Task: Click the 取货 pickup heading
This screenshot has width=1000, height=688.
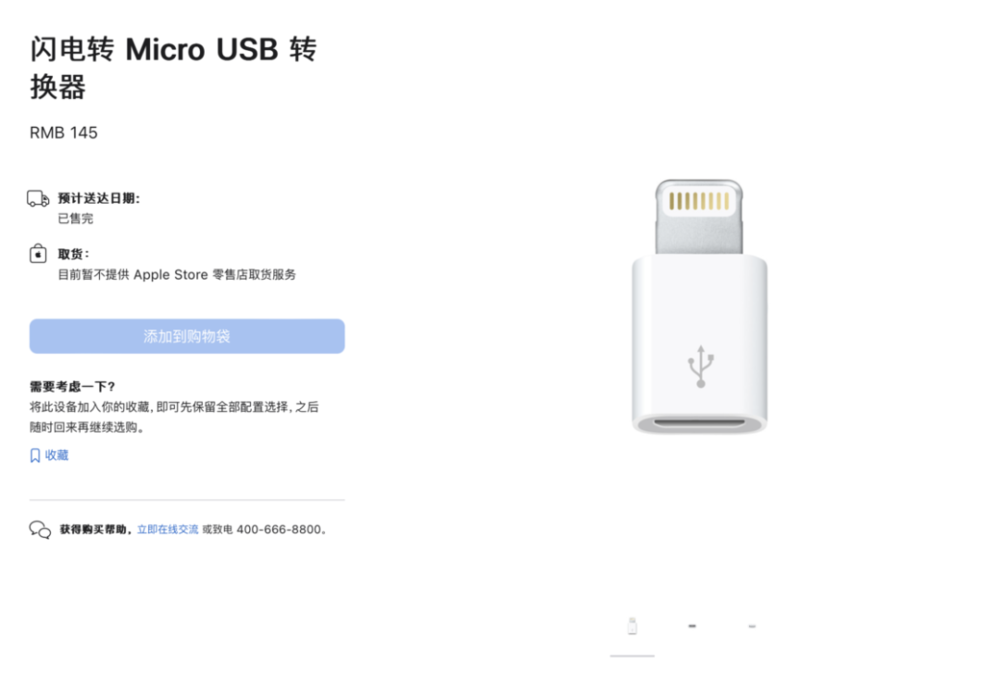Action: (73, 254)
